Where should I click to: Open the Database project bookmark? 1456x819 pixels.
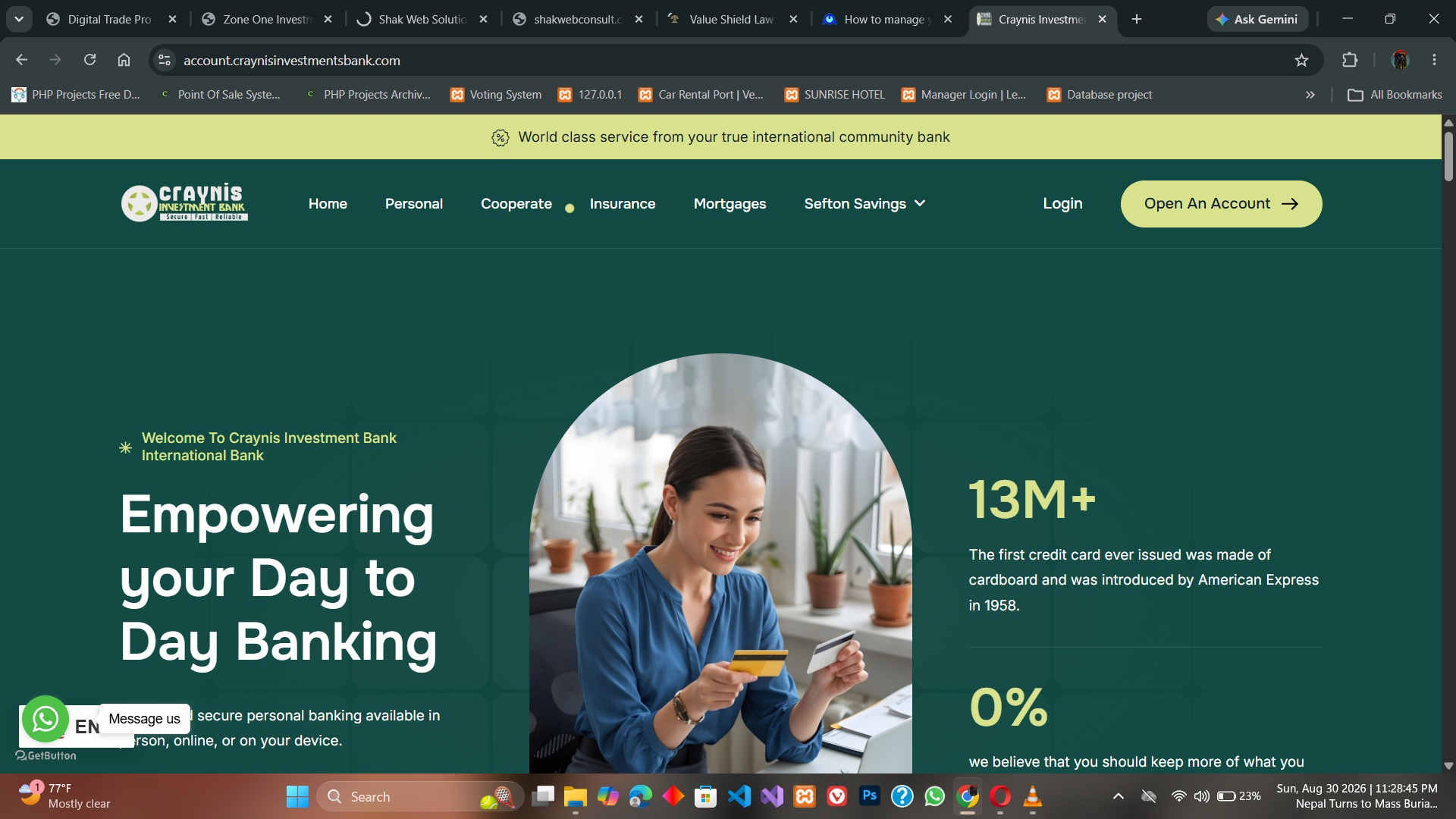point(1100,95)
